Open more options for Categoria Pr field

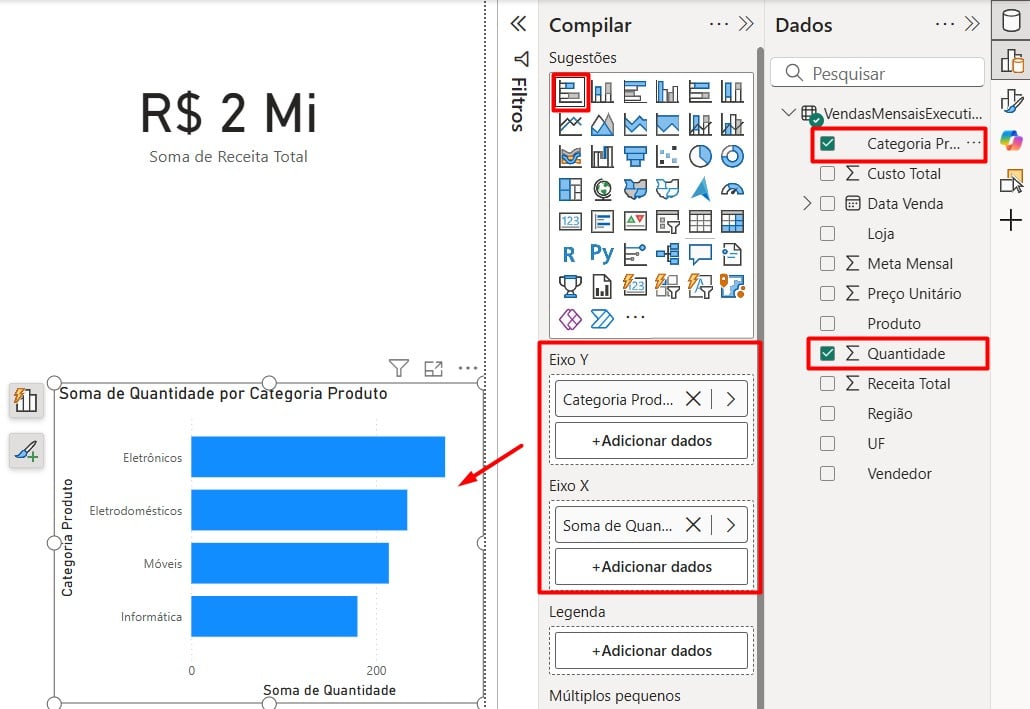(974, 143)
